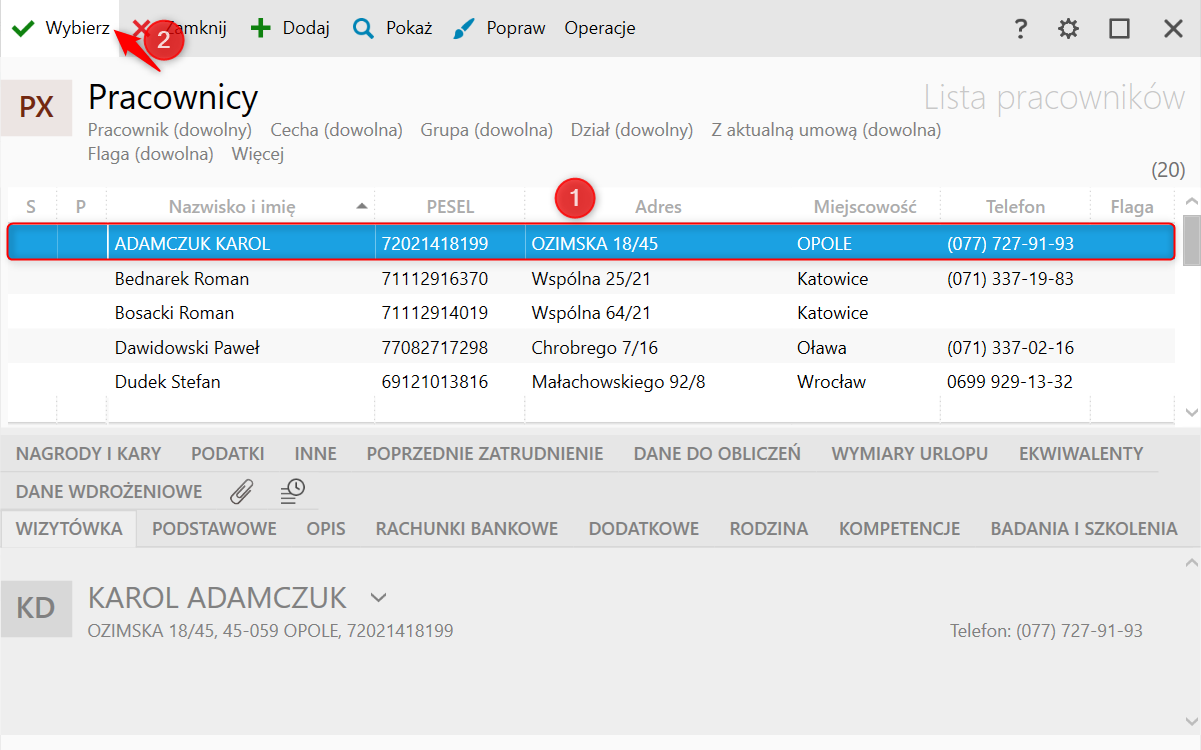Select the ADAMCZUK KAROL row

click(x=590, y=243)
